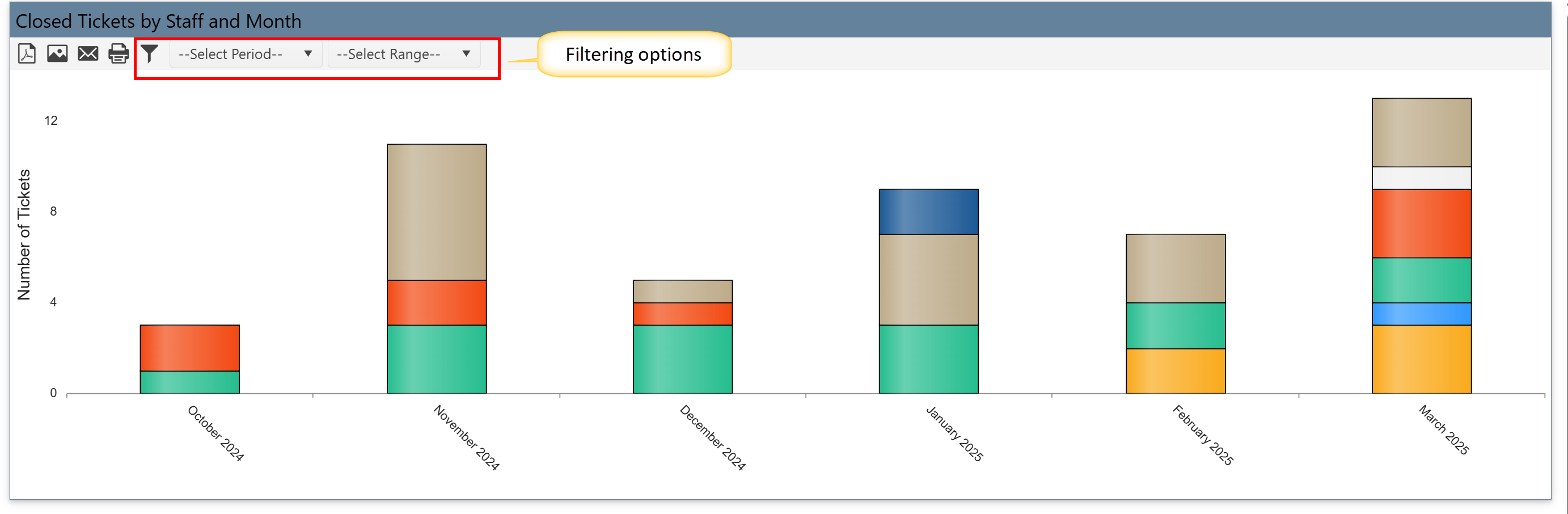The height and width of the screenshot is (514, 1568).
Task: Open the Select Range dropdown
Action: (404, 53)
